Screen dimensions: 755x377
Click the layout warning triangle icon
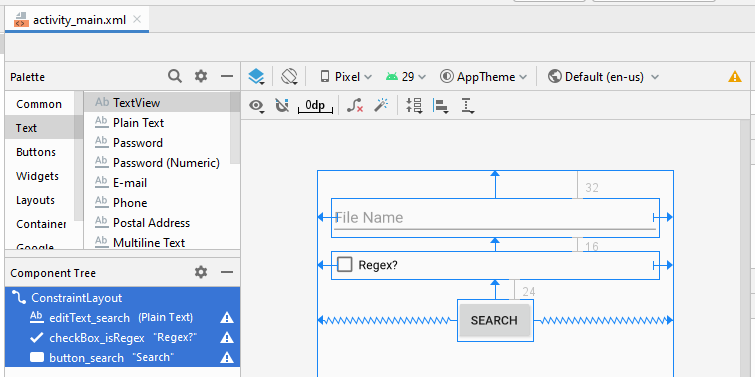pyautogui.click(x=735, y=77)
